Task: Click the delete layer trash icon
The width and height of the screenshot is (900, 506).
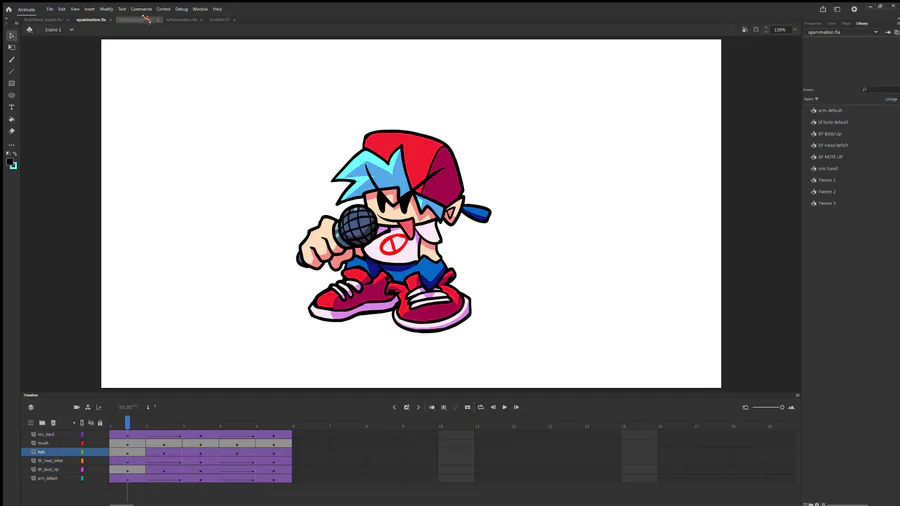Action: point(53,423)
